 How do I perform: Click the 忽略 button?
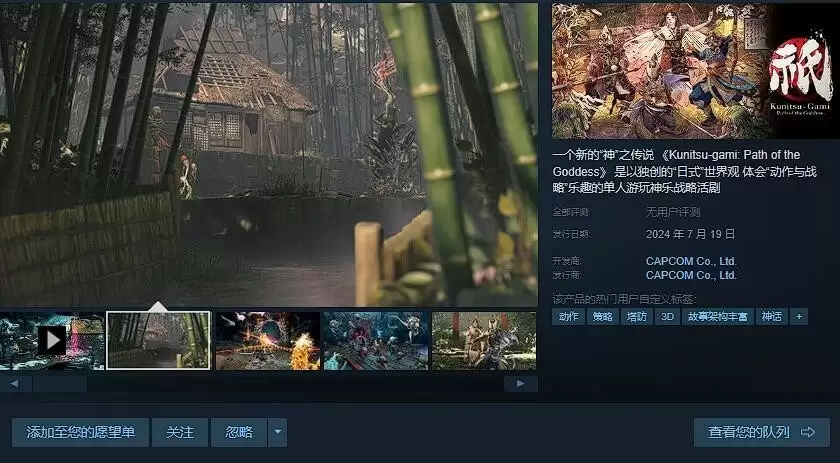pos(239,432)
